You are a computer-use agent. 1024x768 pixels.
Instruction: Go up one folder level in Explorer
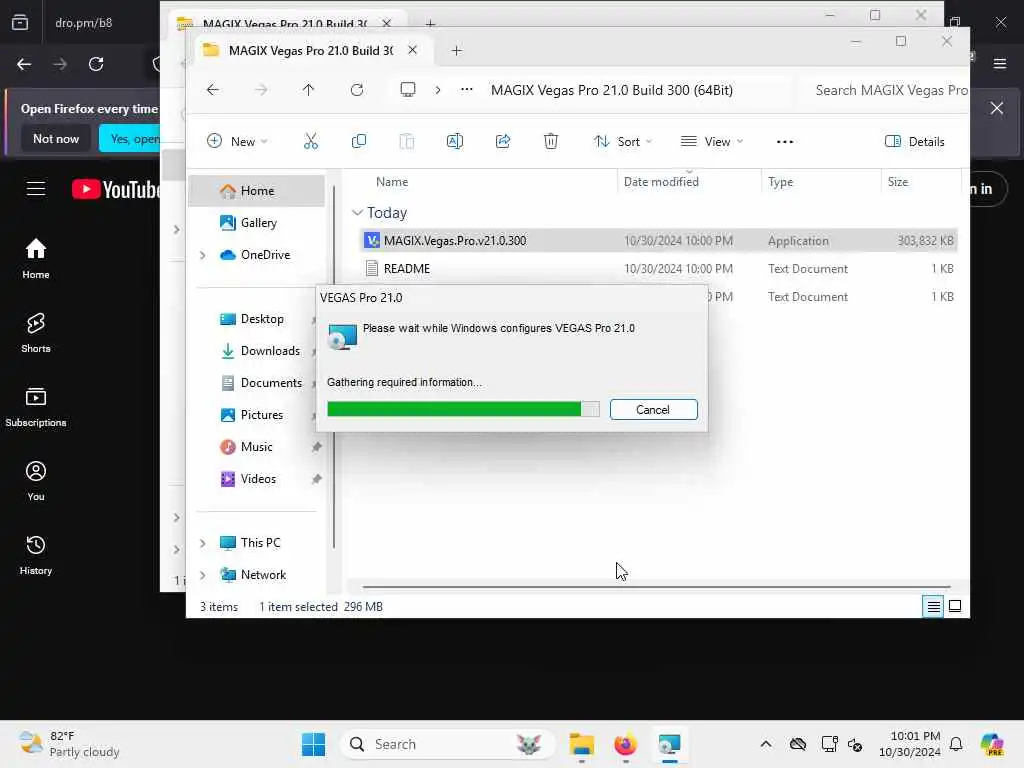[308, 89]
